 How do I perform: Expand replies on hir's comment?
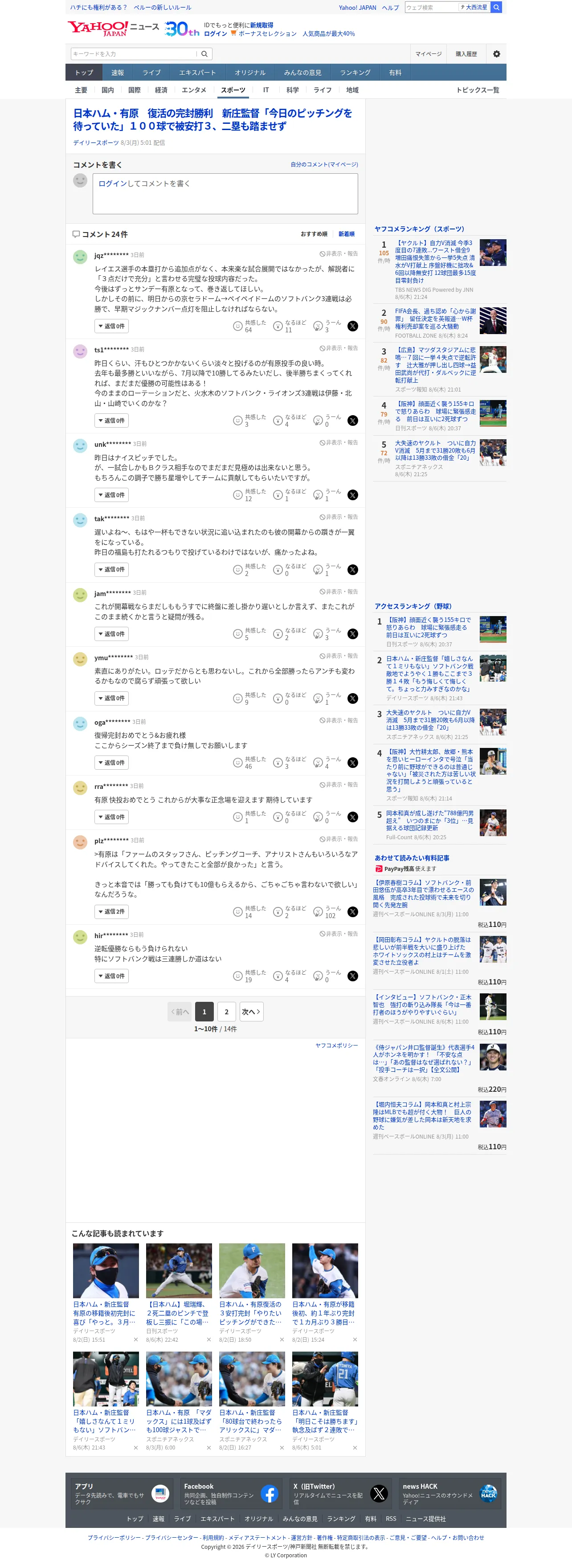(x=111, y=976)
